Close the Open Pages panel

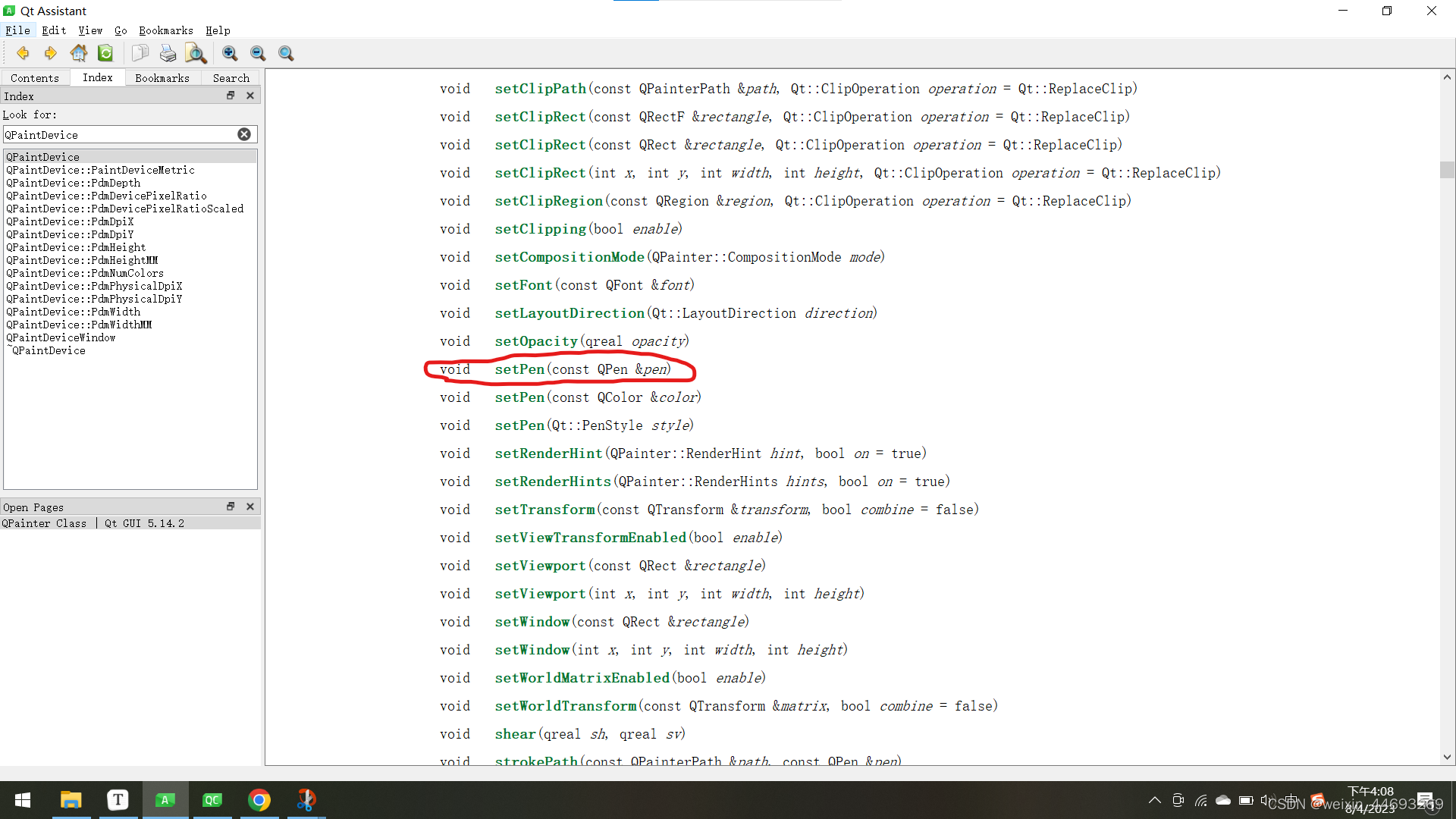pyautogui.click(x=250, y=507)
